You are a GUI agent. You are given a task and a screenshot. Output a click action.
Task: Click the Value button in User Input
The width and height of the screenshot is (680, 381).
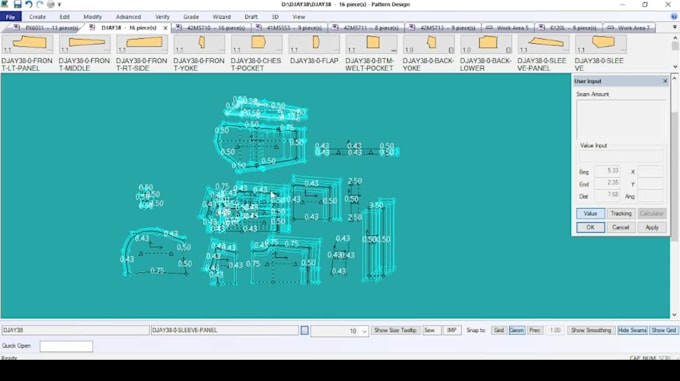tap(590, 213)
